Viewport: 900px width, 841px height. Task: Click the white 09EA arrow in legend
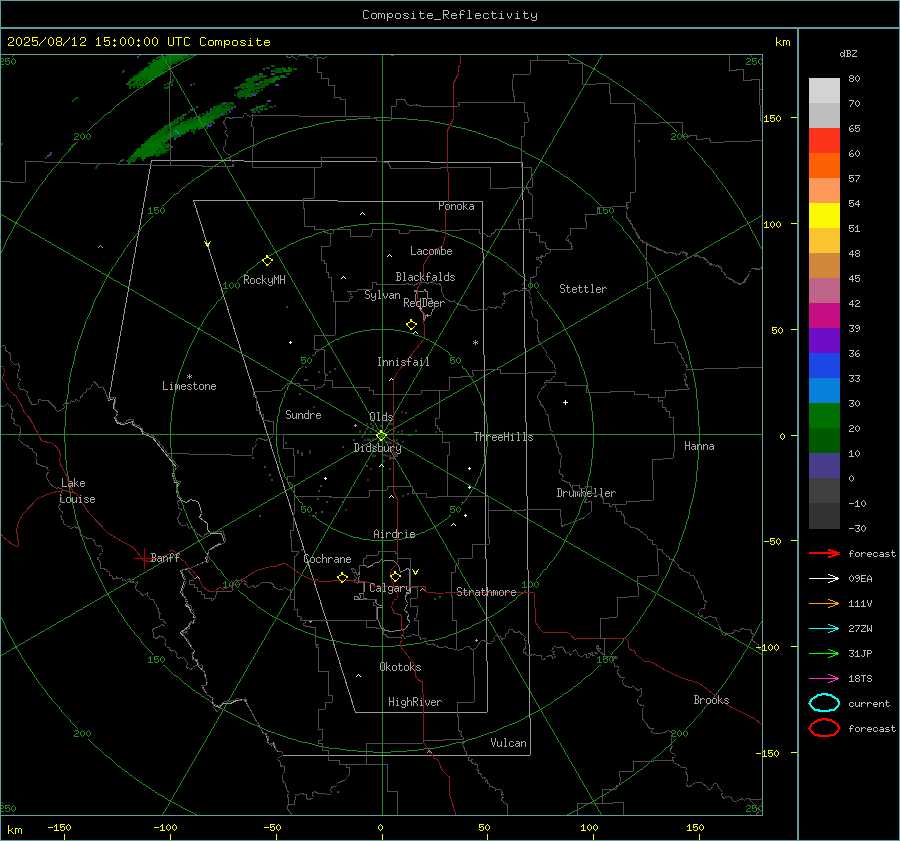[824, 579]
